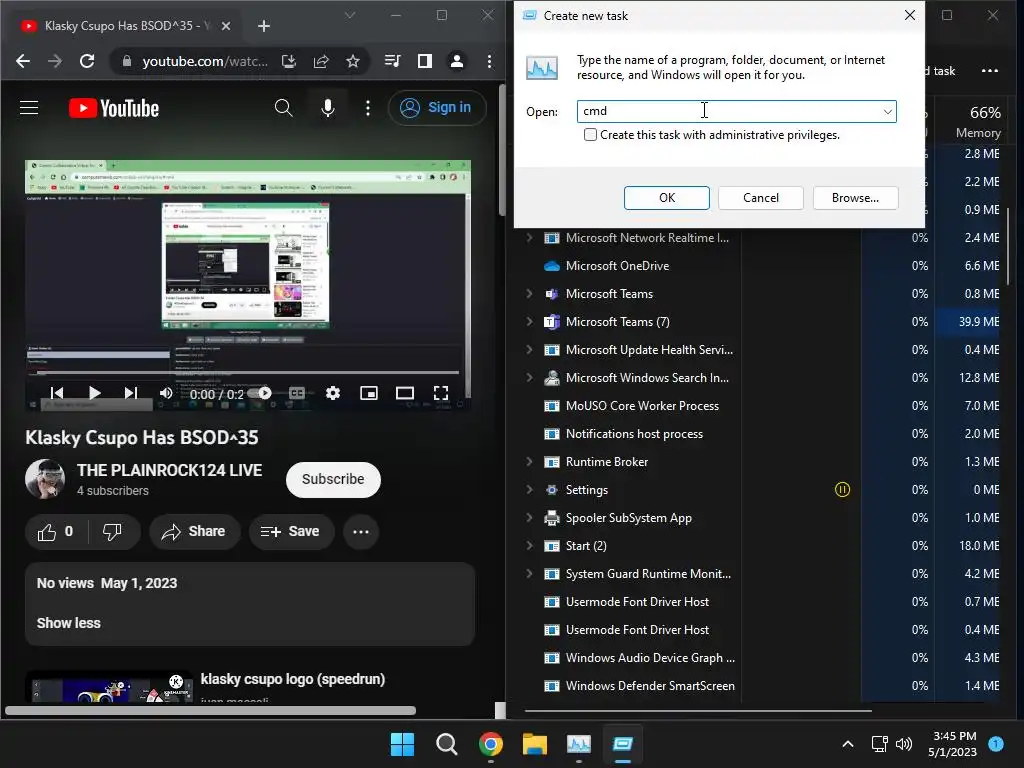Save video to playlist
This screenshot has width=1024, height=768.
click(291, 532)
